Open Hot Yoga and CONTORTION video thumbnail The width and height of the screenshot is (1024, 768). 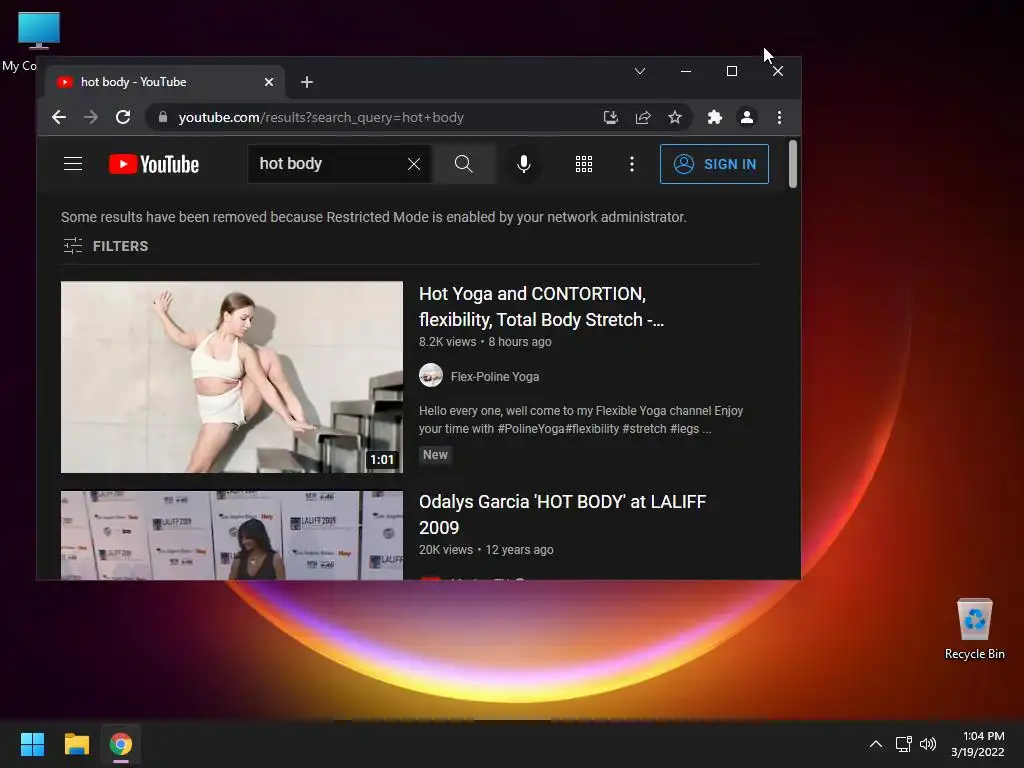coord(232,377)
